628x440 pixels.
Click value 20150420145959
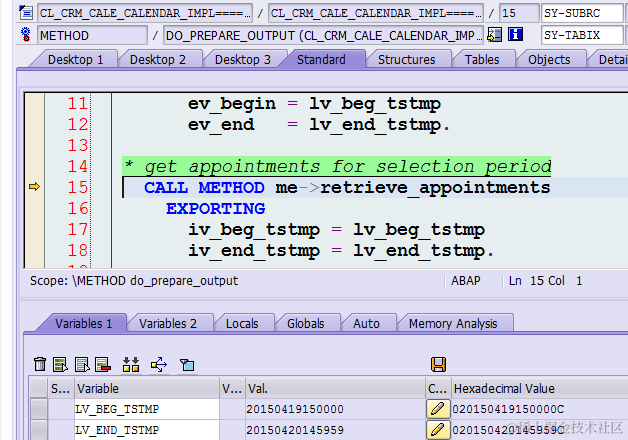click(x=295, y=430)
